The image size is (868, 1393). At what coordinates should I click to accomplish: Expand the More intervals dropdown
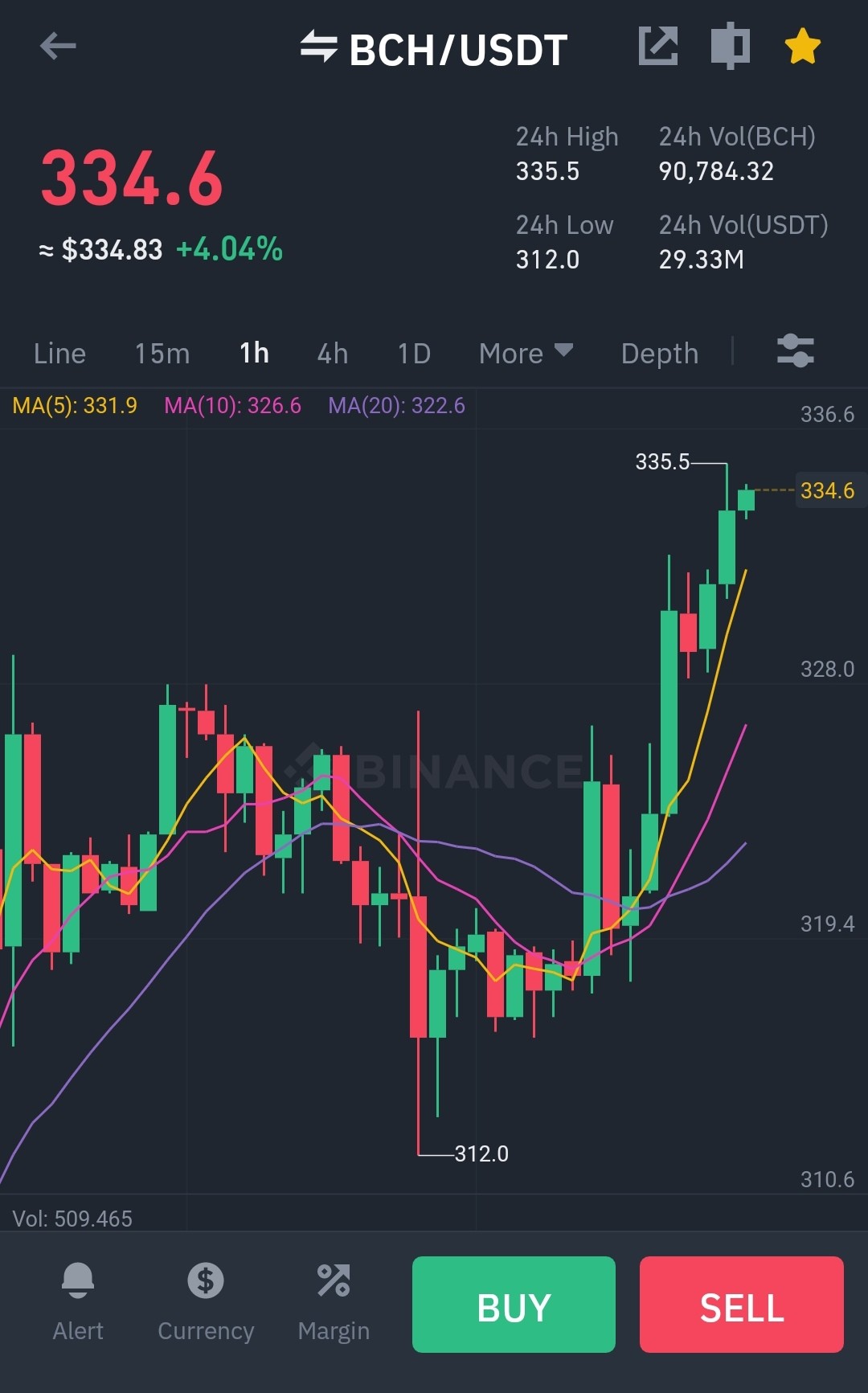point(526,353)
